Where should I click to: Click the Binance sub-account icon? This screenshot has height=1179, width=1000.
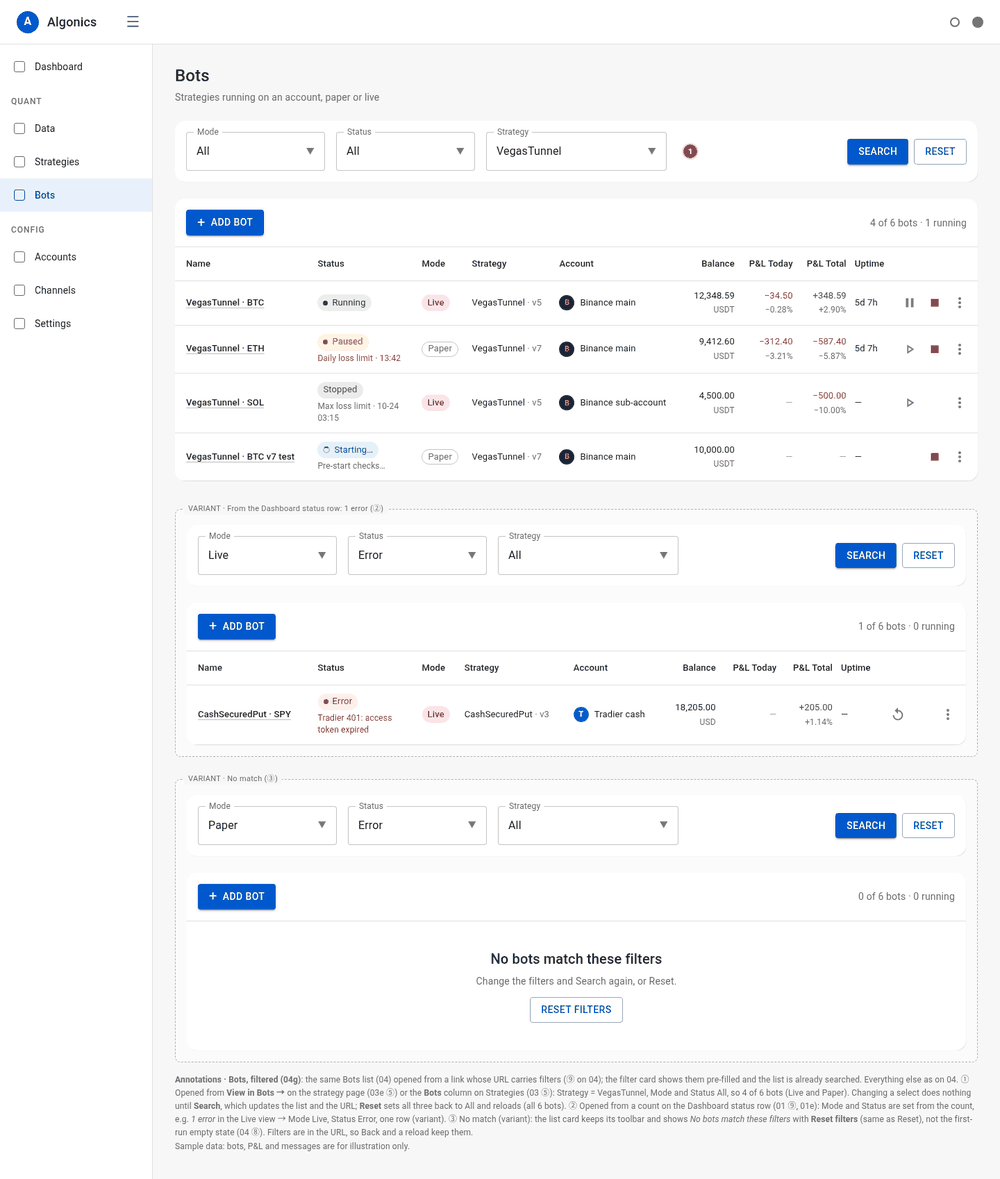pos(567,403)
